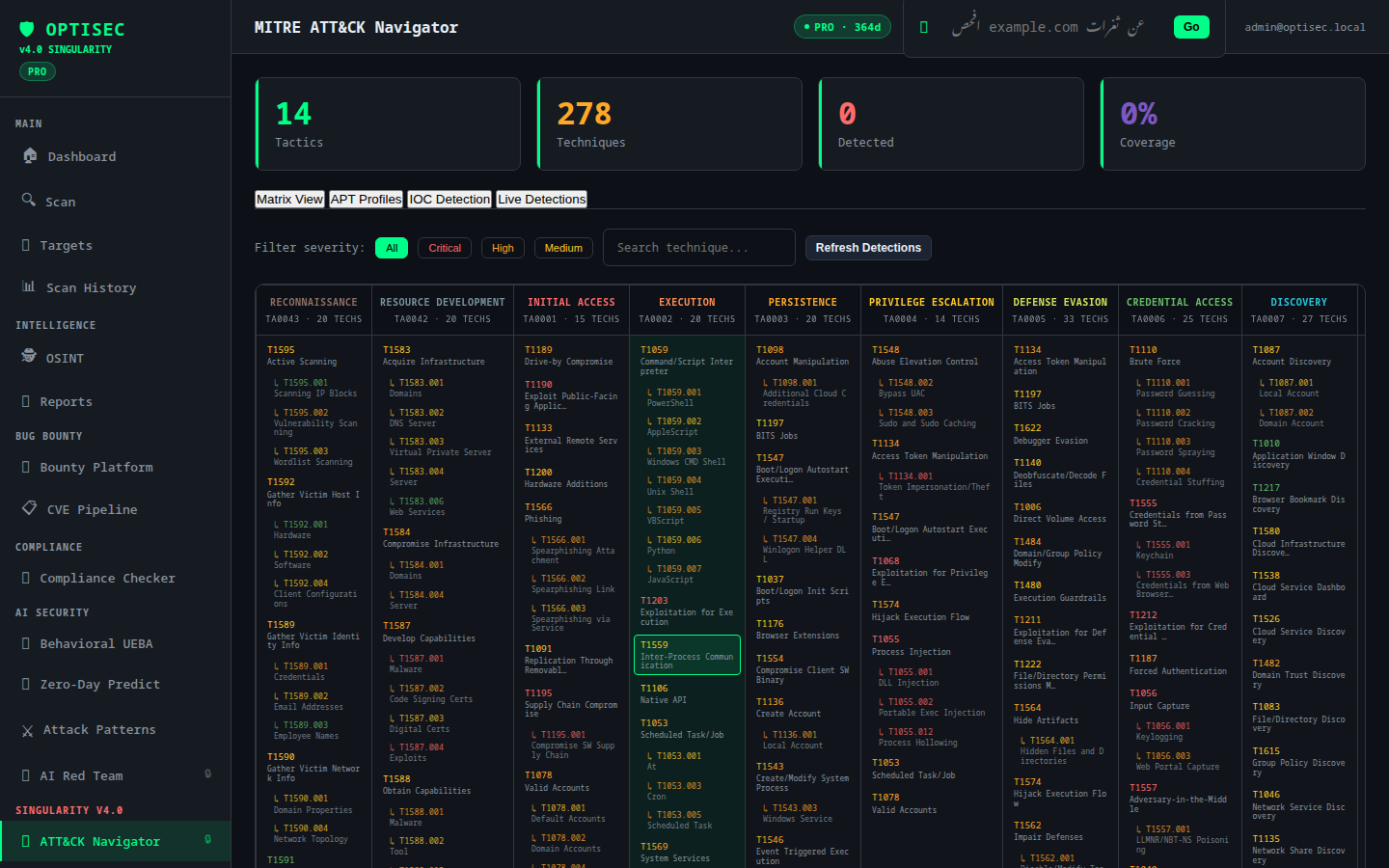Open Bounty Platform in the sidebar
This screenshot has height=868, width=1389.
[116, 468]
